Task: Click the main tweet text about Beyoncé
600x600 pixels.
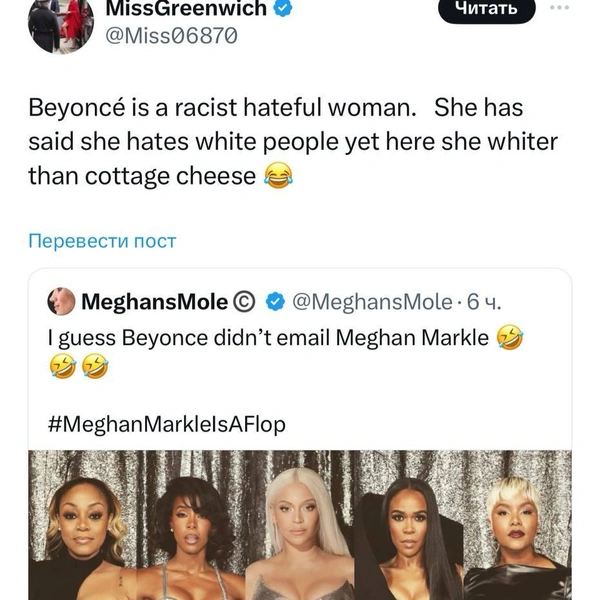Action: coord(293,142)
